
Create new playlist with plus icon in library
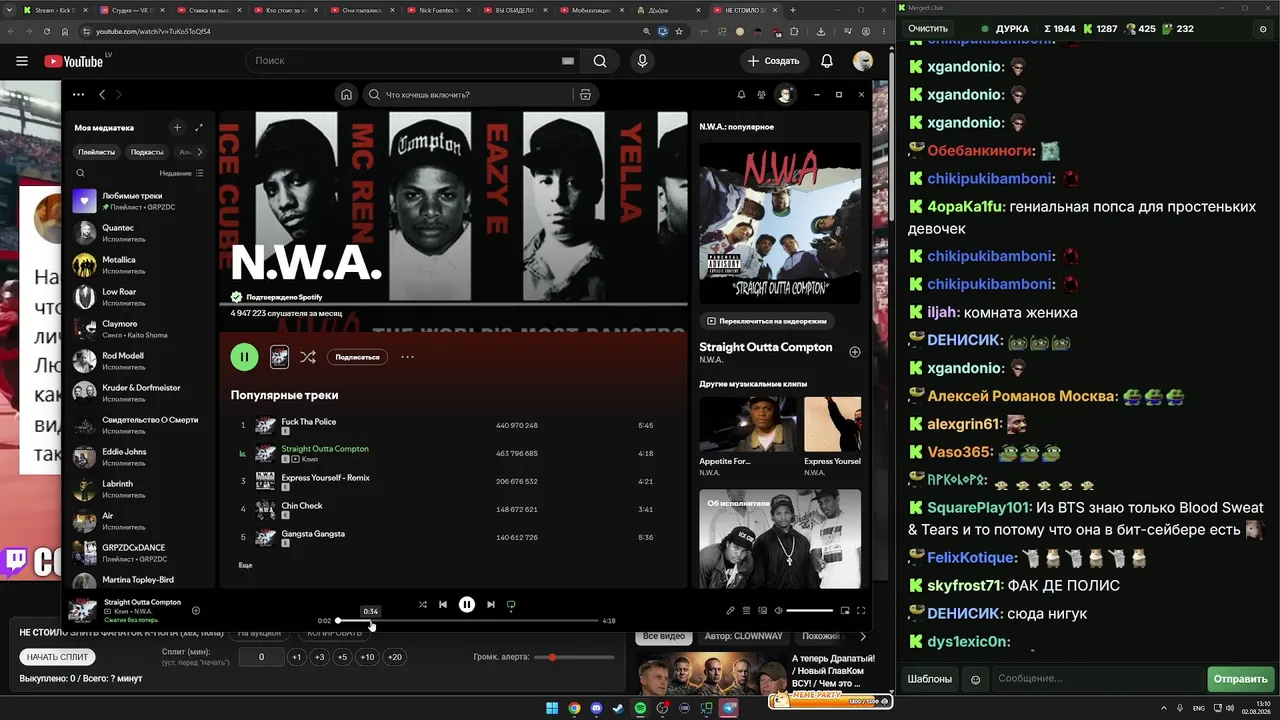click(177, 128)
